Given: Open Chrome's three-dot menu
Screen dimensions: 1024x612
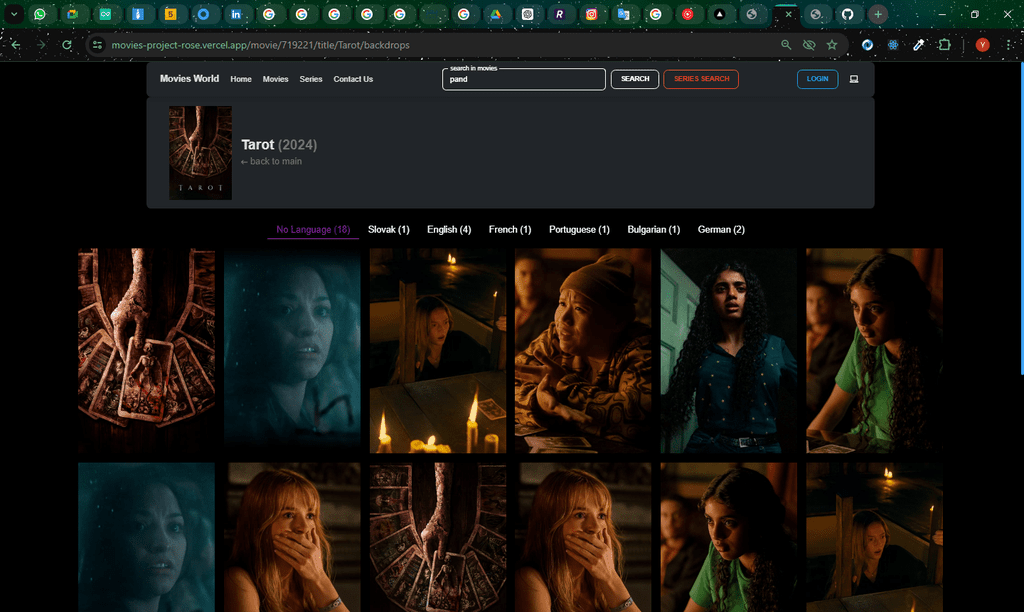Looking at the screenshot, I should click(1010, 45).
